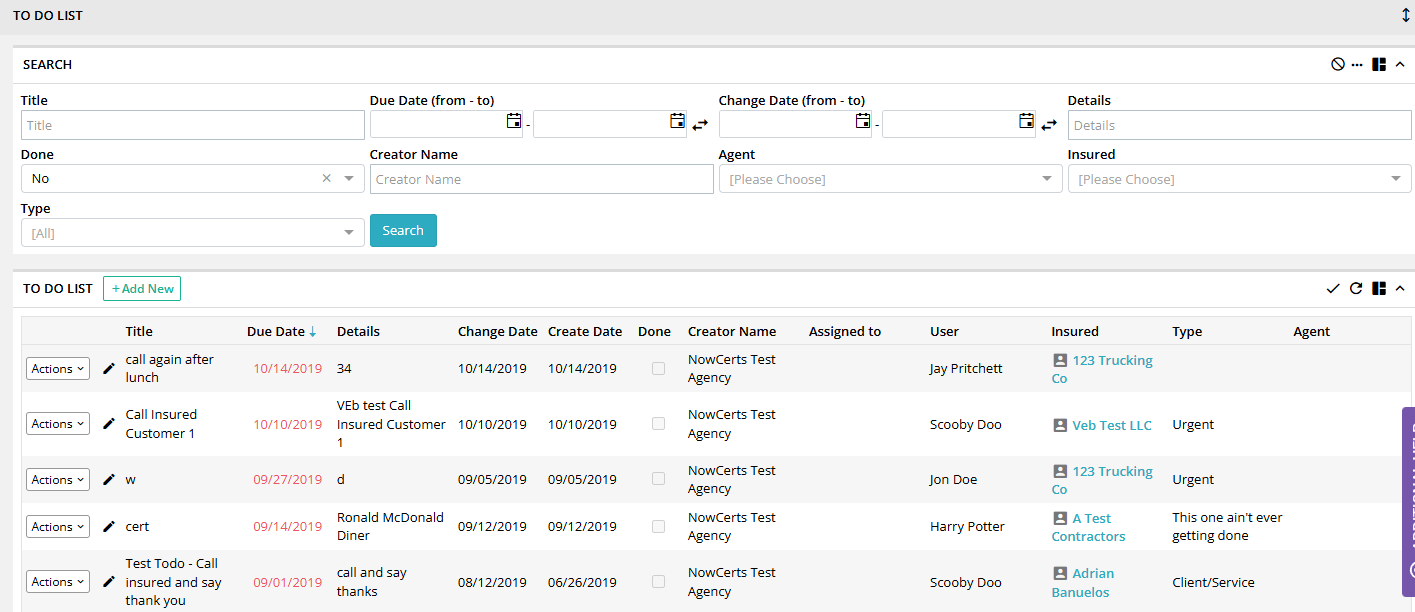Click the Due Date from input field
The height and width of the screenshot is (612, 1415).
438,124
